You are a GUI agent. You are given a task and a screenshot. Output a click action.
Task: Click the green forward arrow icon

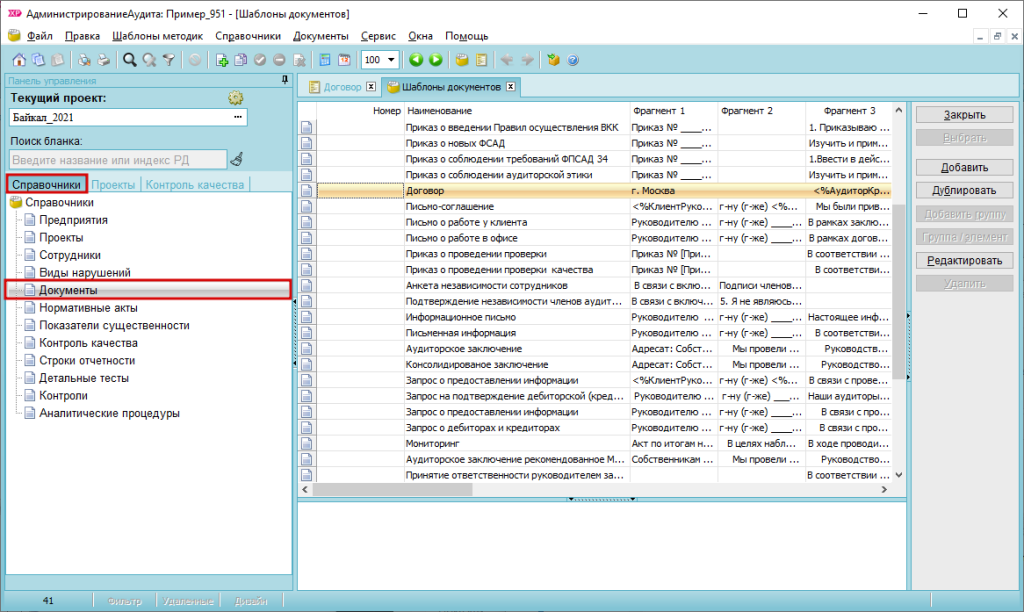pos(436,60)
